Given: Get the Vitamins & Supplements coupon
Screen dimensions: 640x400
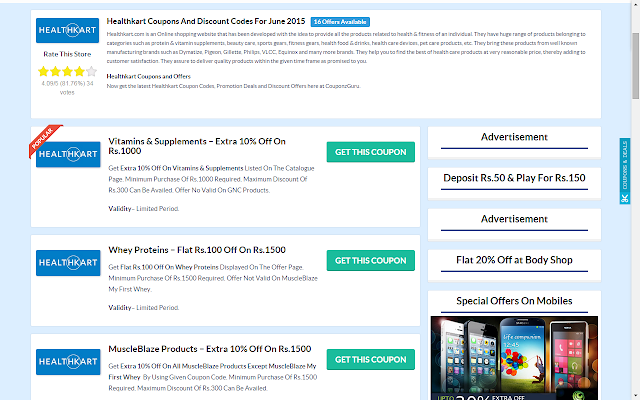Looking at the screenshot, I should pyautogui.click(x=371, y=152).
